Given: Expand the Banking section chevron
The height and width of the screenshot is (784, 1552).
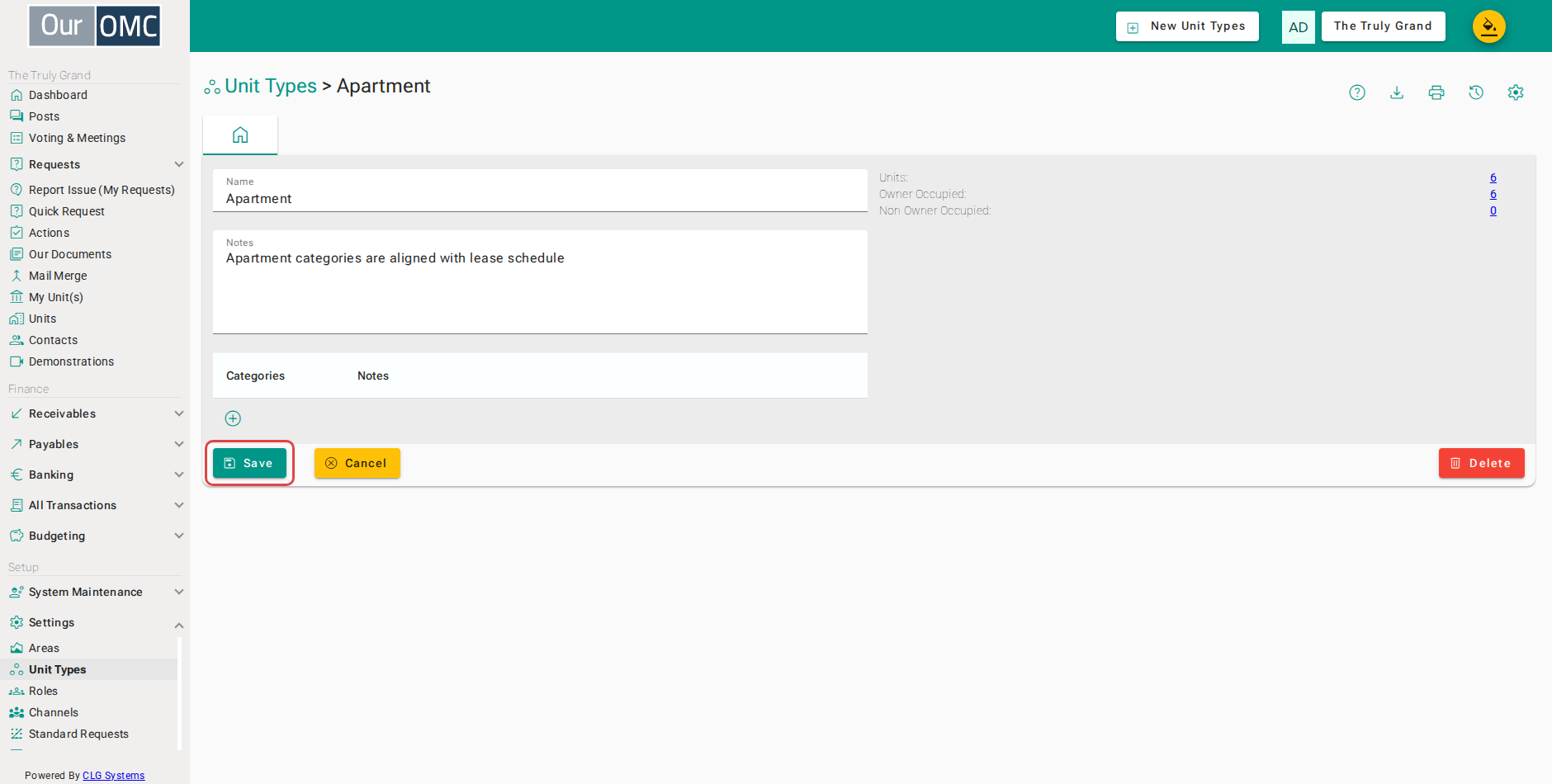Looking at the screenshot, I should pyautogui.click(x=179, y=475).
